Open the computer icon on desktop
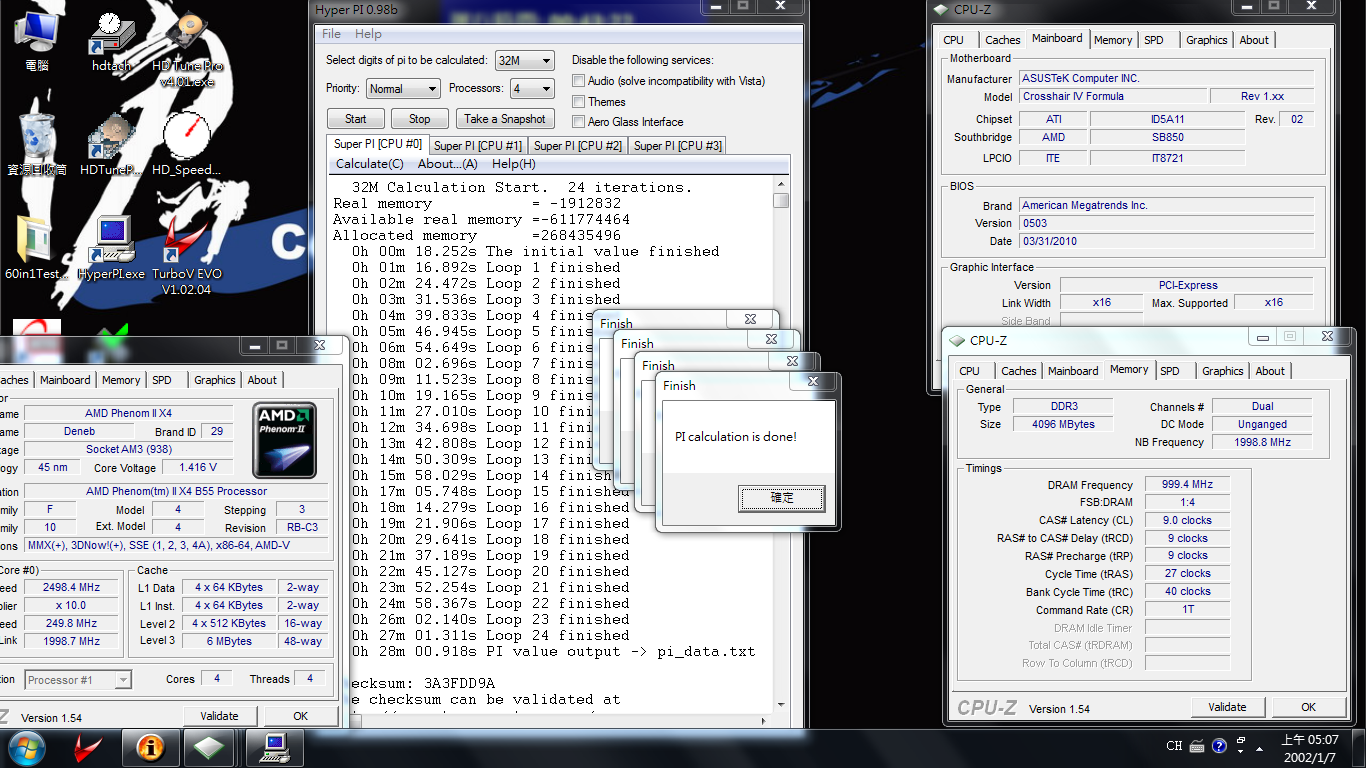 (37, 40)
